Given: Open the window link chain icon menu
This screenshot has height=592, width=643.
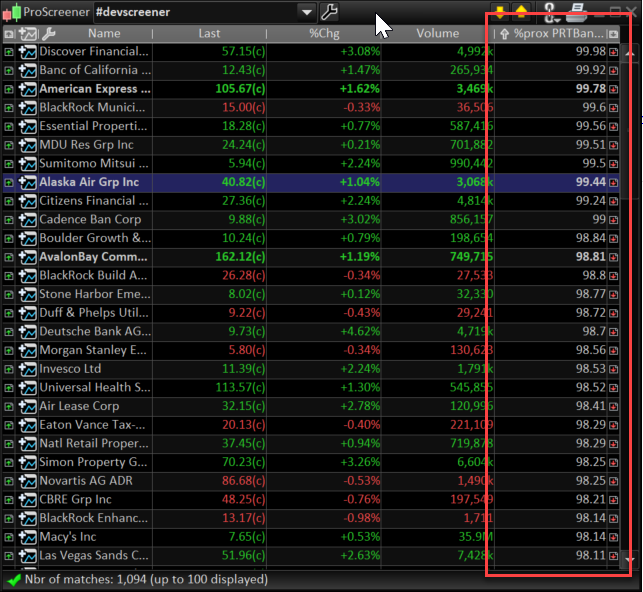Looking at the screenshot, I should (x=551, y=12).
